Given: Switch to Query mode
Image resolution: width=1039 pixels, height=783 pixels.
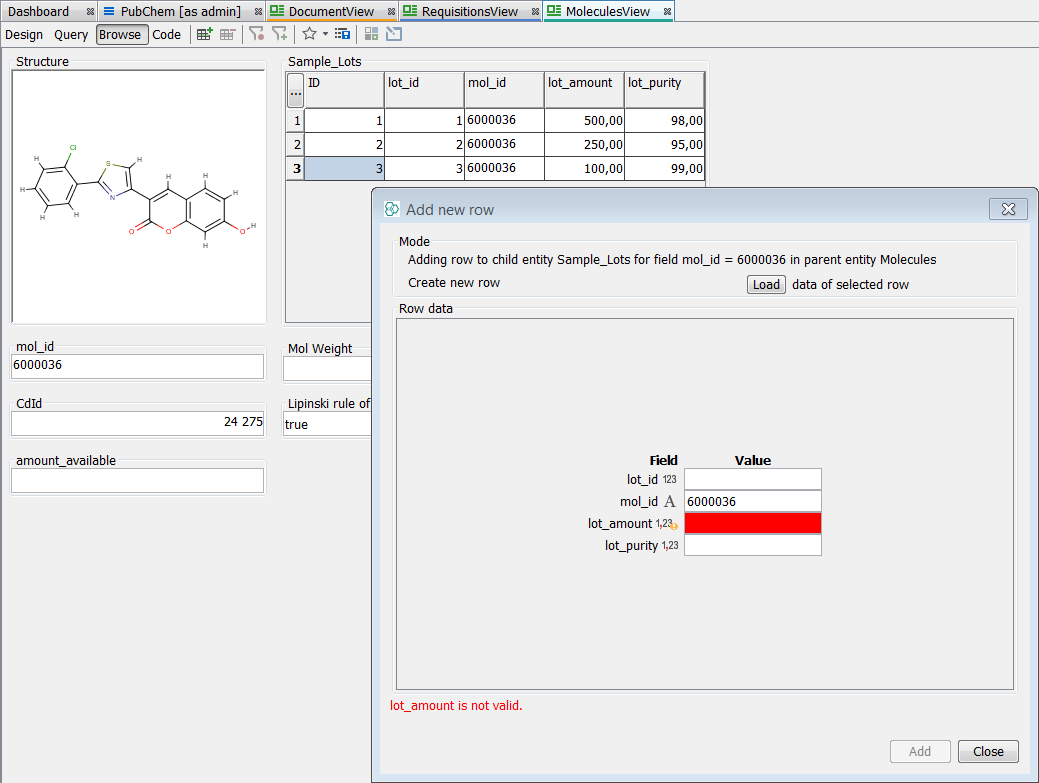Looking at the screenshot, I should pos(70,33).
